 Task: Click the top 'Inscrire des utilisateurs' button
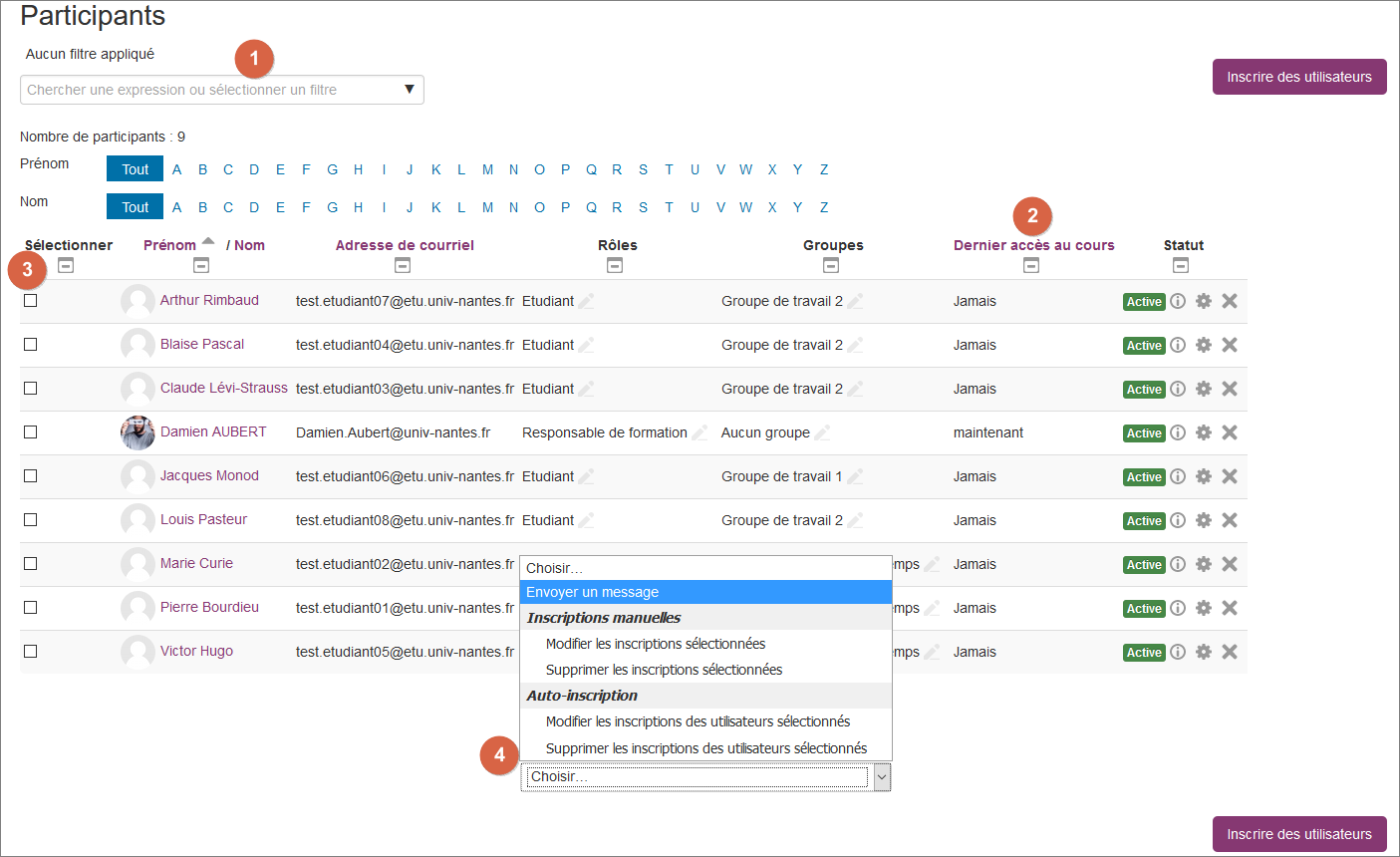point(1298,77)
